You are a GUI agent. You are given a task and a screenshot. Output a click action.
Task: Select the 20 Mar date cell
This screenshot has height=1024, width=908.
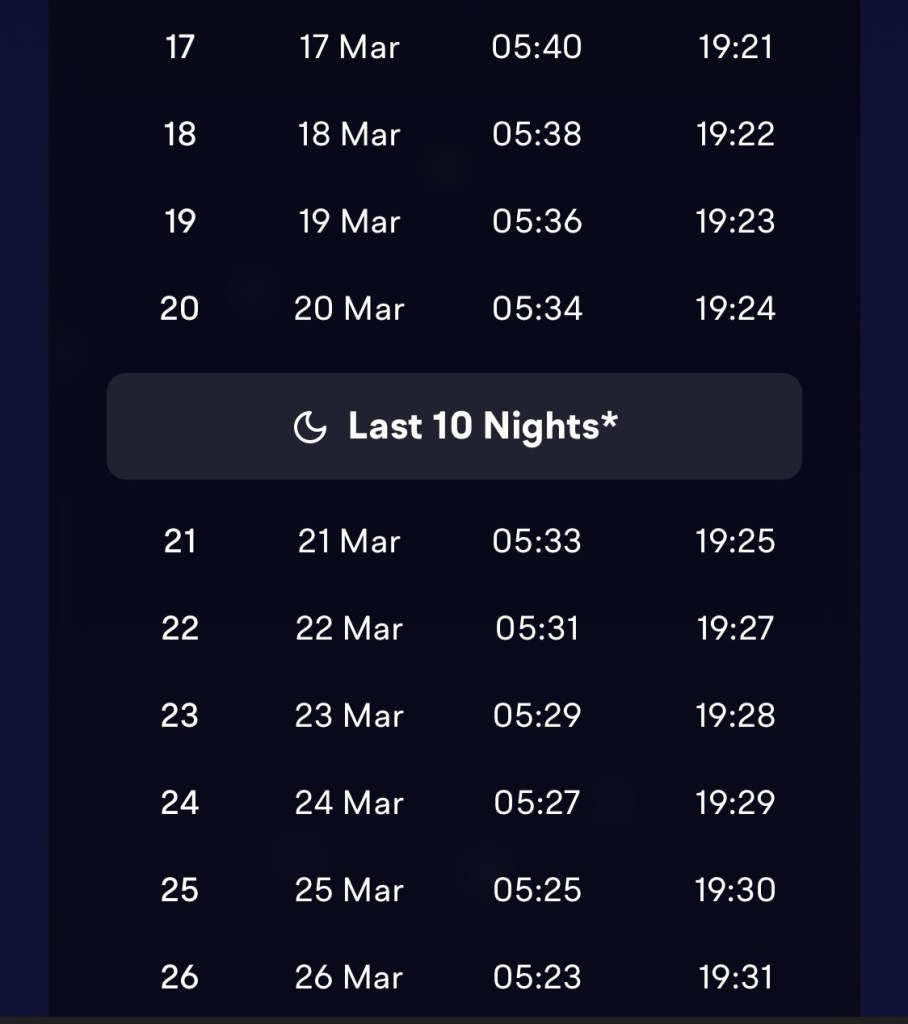349,308
